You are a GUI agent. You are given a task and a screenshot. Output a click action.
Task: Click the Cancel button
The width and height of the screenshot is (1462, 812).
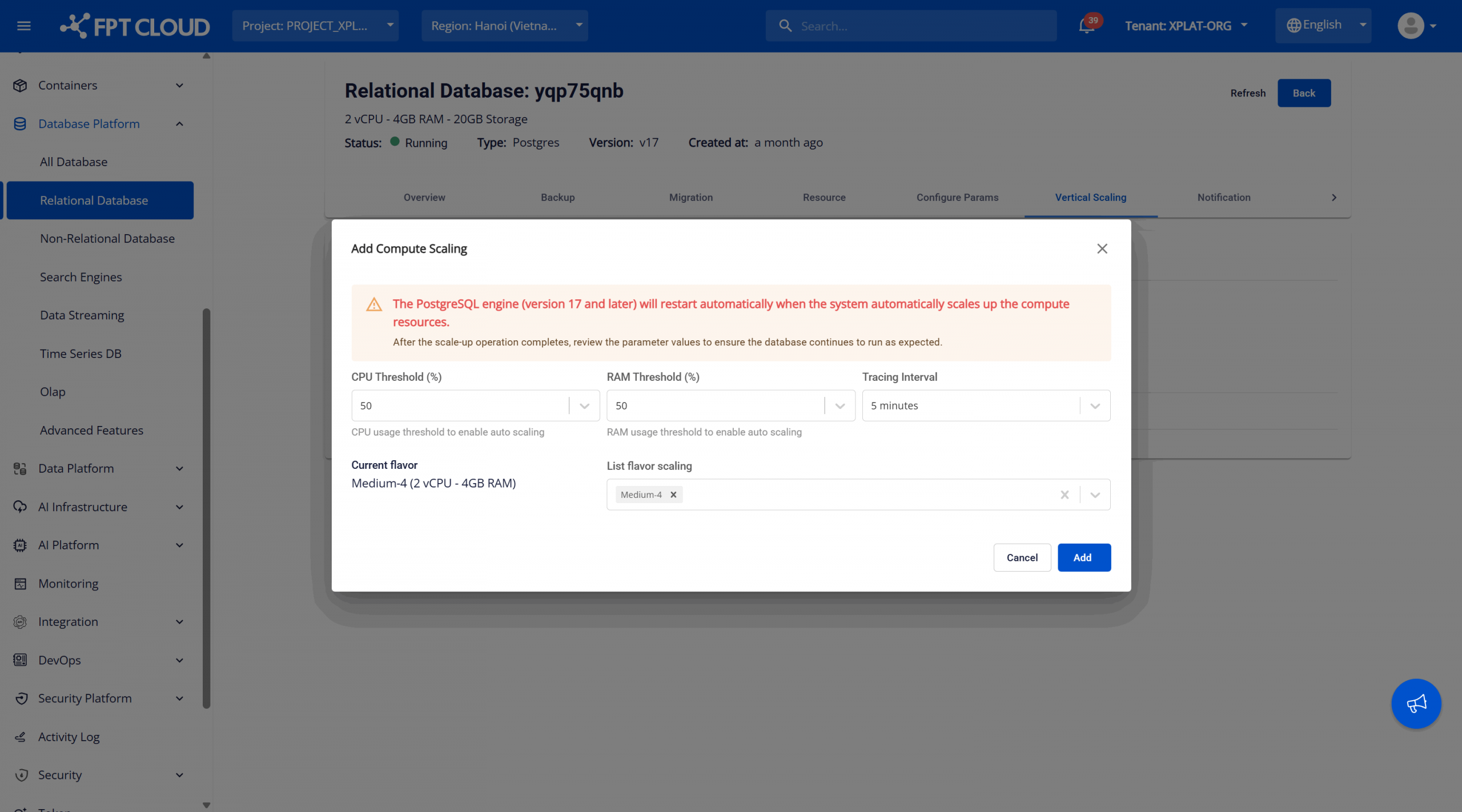click(1022, 557)
